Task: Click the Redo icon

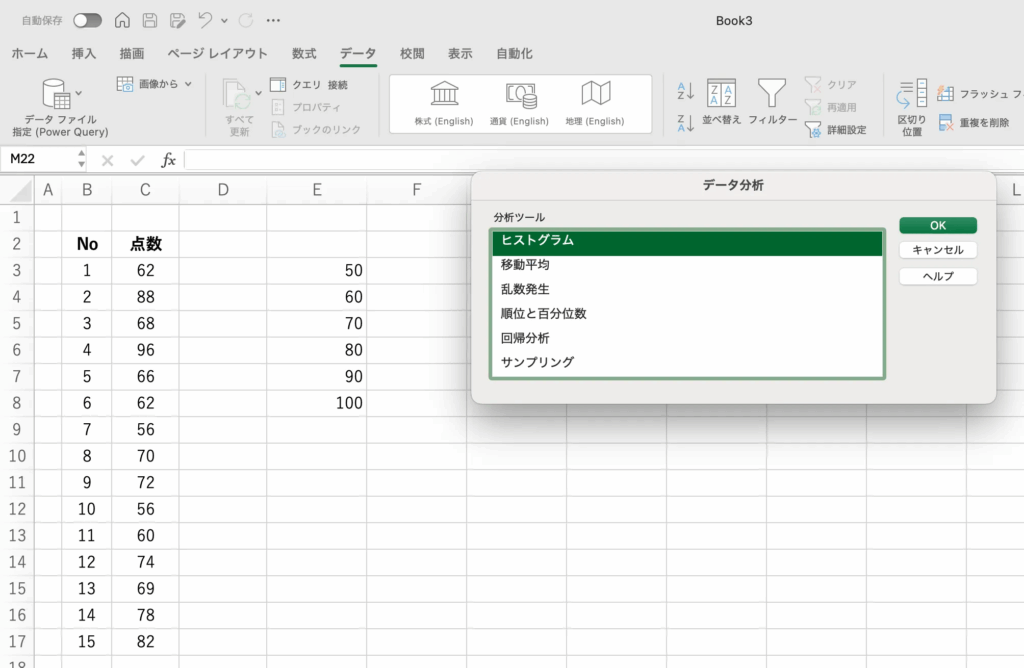Action: 246,20
